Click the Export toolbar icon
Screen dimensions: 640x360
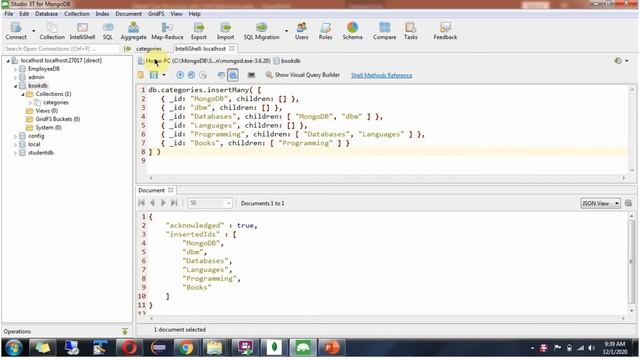pyautogui.click(x=199, y=31)
